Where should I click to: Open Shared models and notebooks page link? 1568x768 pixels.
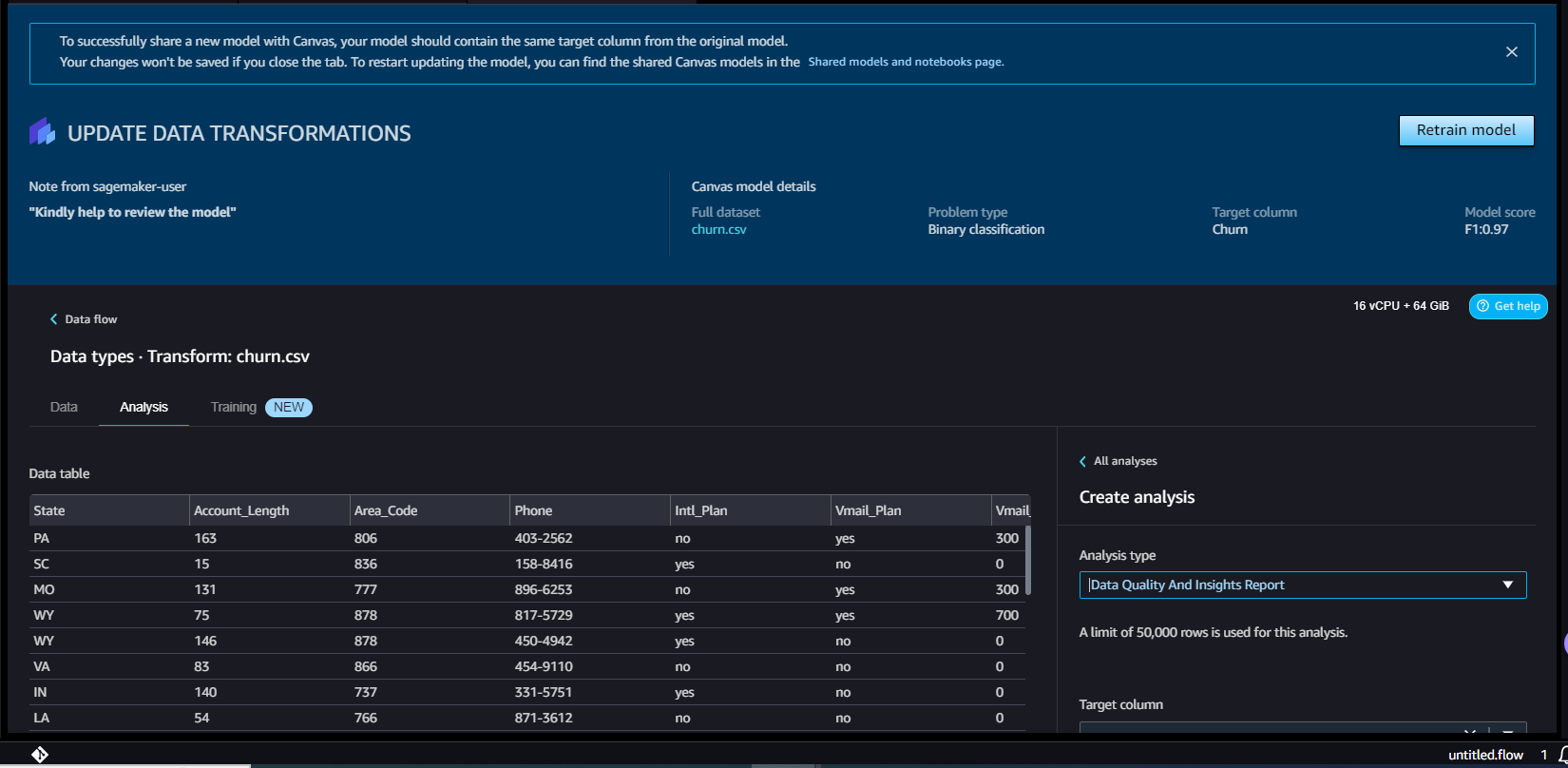[x=906, y=62]
